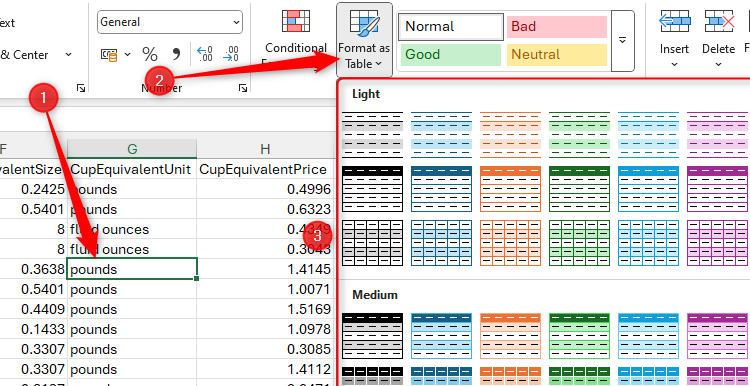Apply Comma Style formatting
Screen dimensions: 750x386
(x=176, y=55)
